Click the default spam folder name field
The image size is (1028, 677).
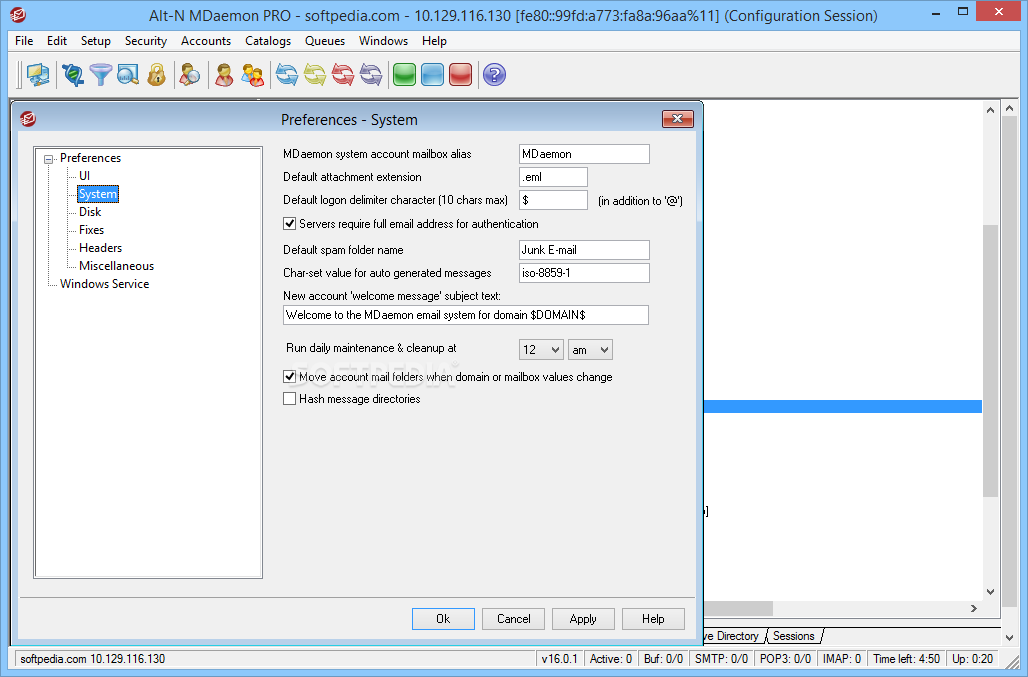[x=584, y=250]
